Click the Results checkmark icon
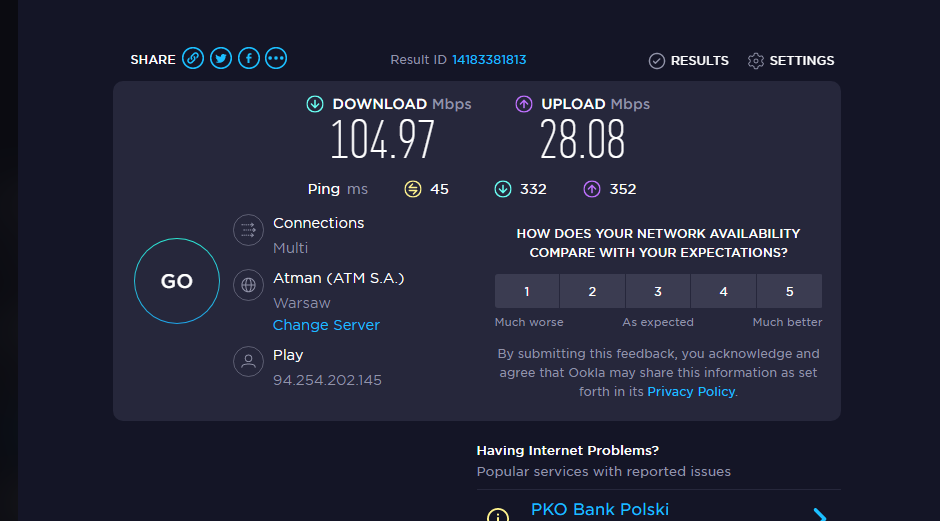Image resolution: width=940 pixels, height=521 pixels. 657,61
